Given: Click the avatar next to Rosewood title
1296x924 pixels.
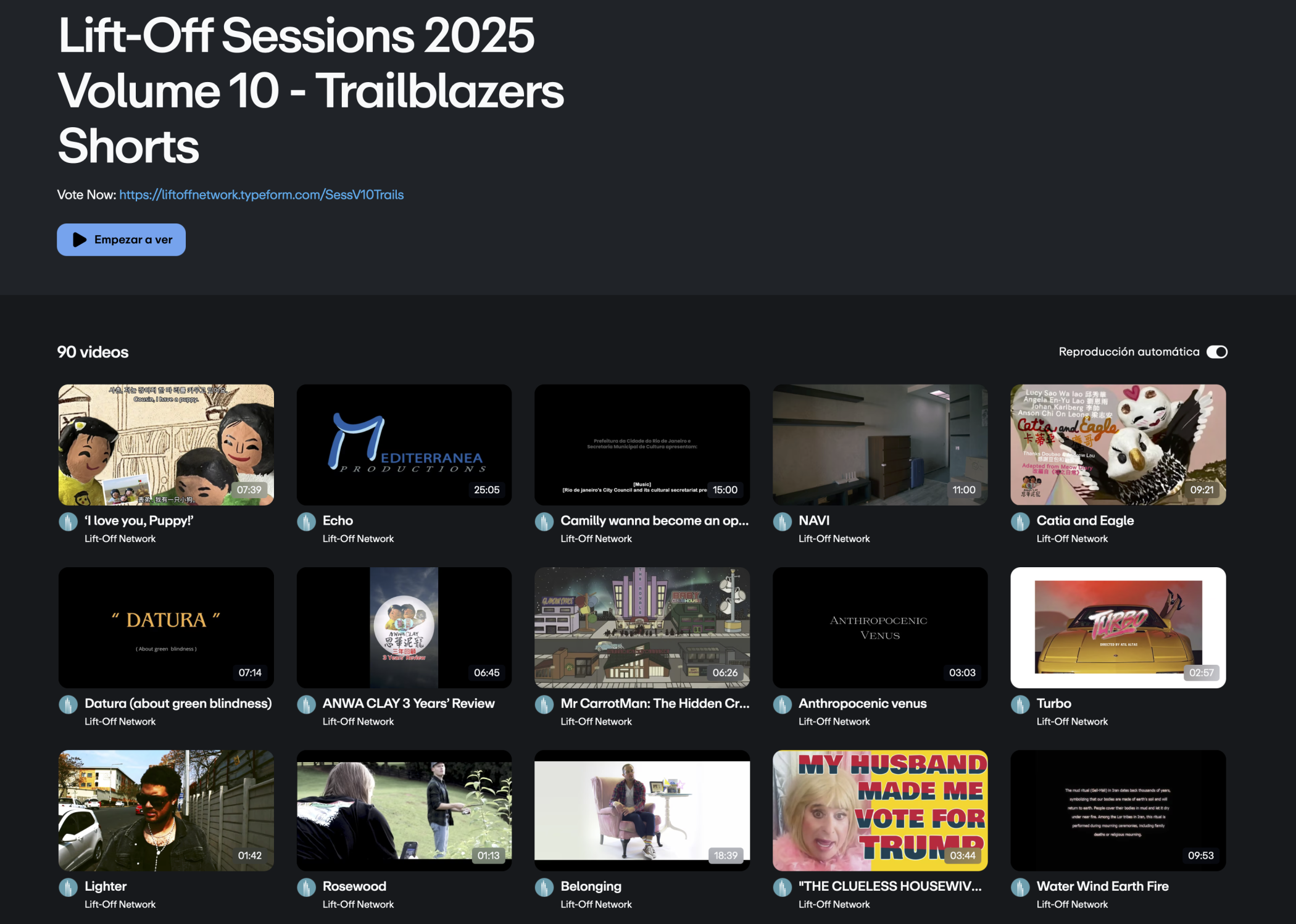Looking at the screenshot, I should (306, 888).
